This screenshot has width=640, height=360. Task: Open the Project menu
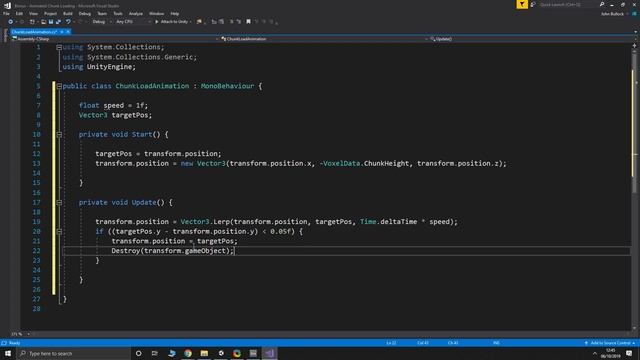coord(50,13)
